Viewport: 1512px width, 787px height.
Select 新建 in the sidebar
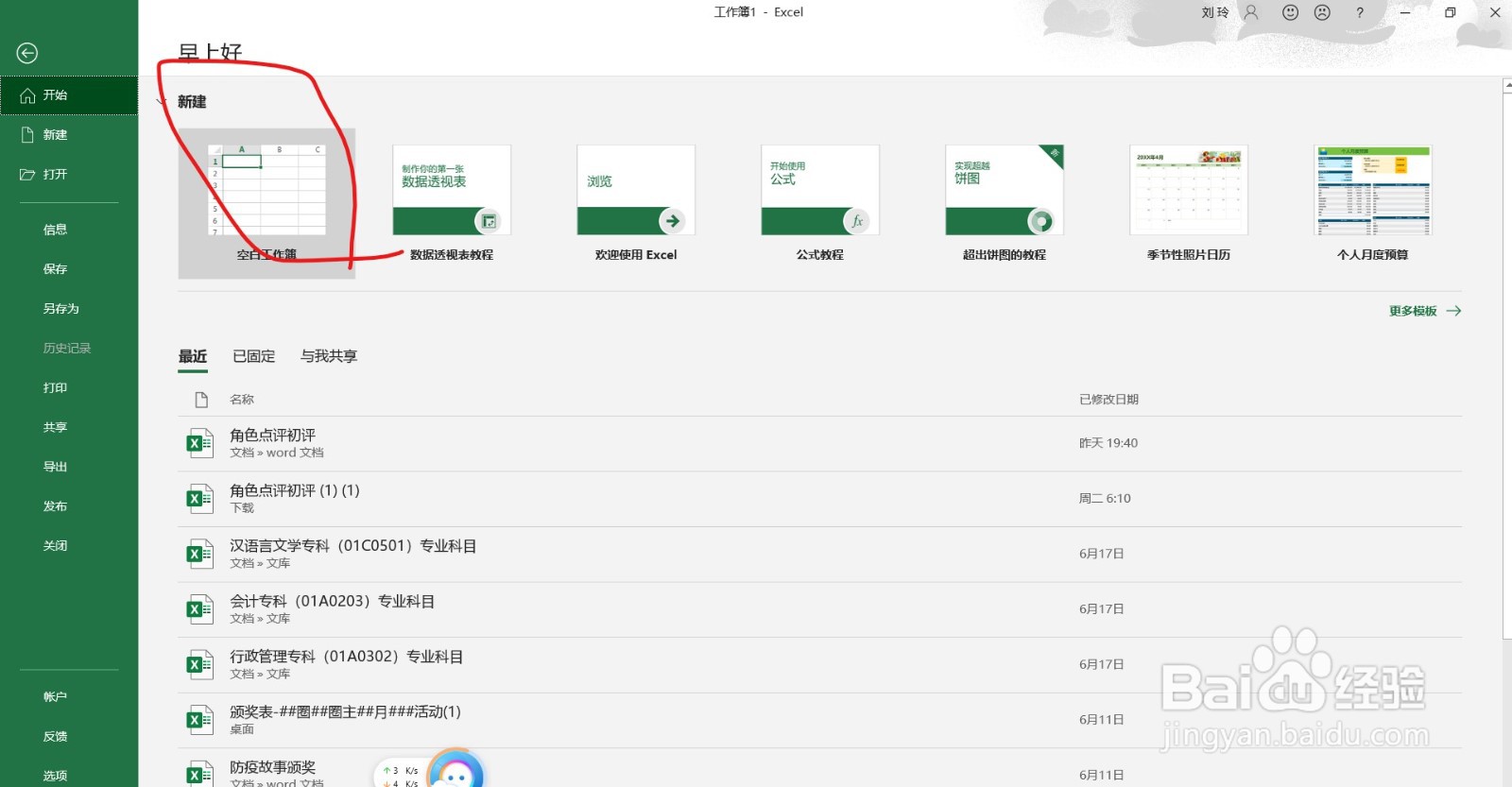(x=69, y=135)
